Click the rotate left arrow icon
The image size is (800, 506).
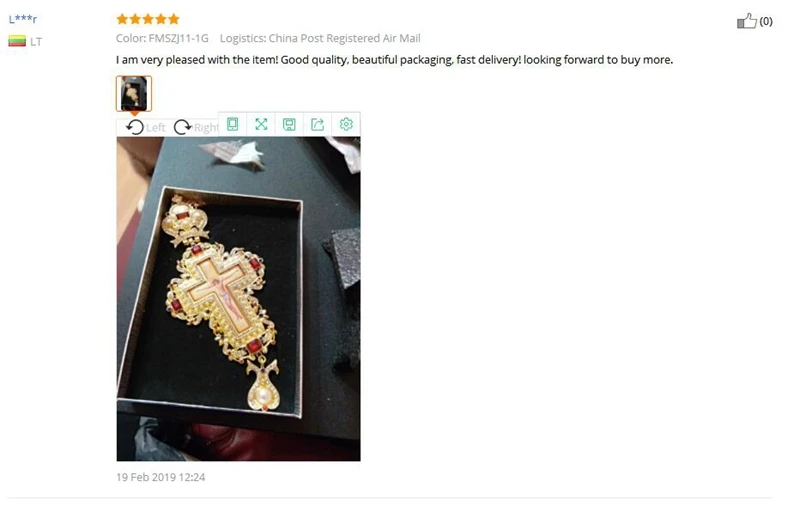(x=135, y=127)
